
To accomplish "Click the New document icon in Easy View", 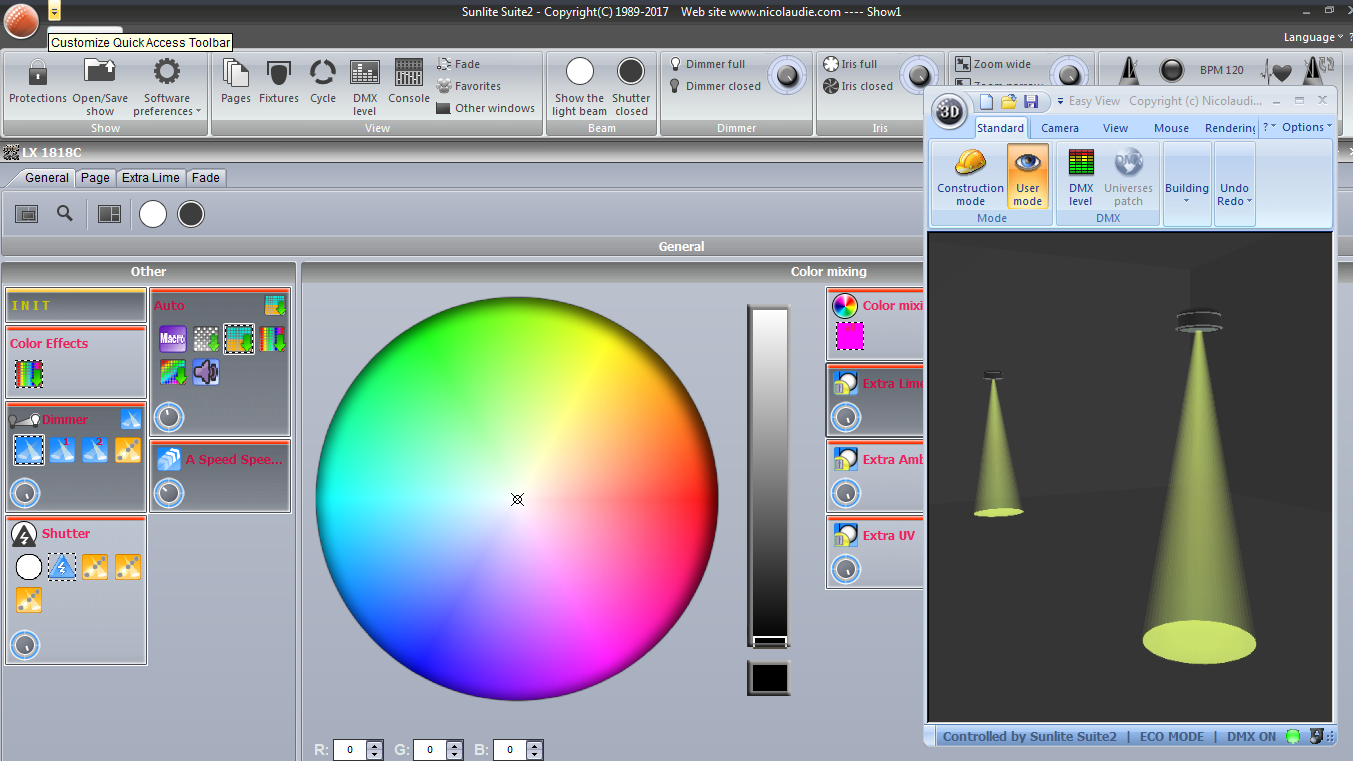I will coord(986,101).
